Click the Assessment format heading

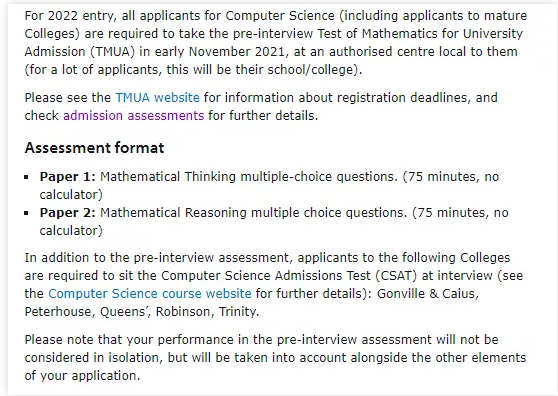pos(94,148)
